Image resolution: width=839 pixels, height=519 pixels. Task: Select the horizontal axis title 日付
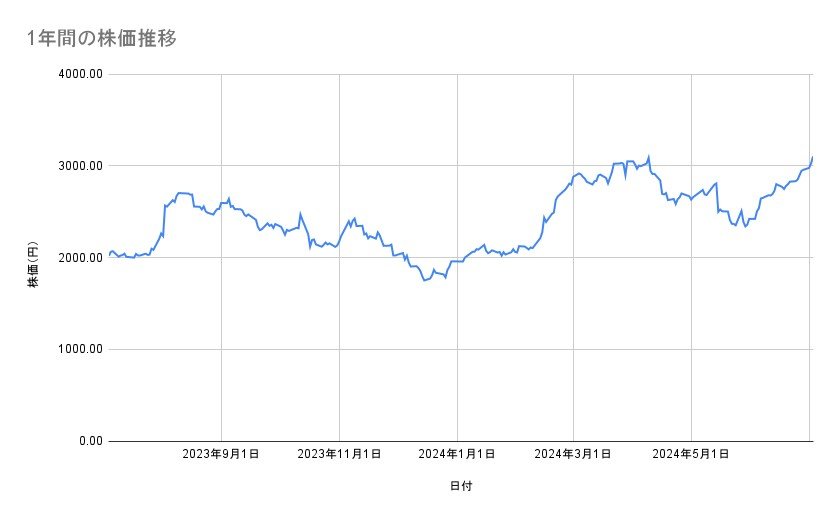click(x=460, y=486)
